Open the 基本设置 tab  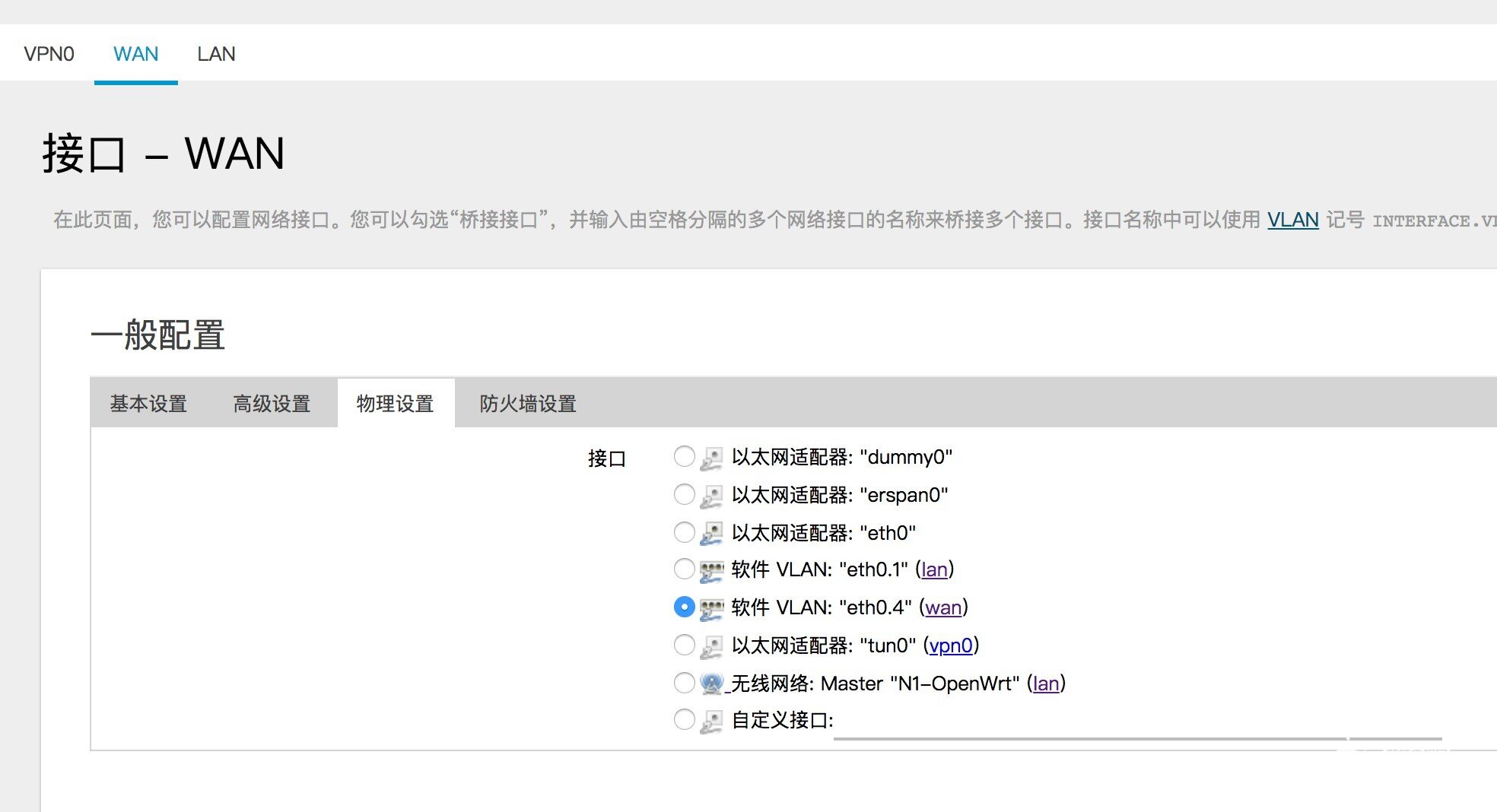point(148,404)
